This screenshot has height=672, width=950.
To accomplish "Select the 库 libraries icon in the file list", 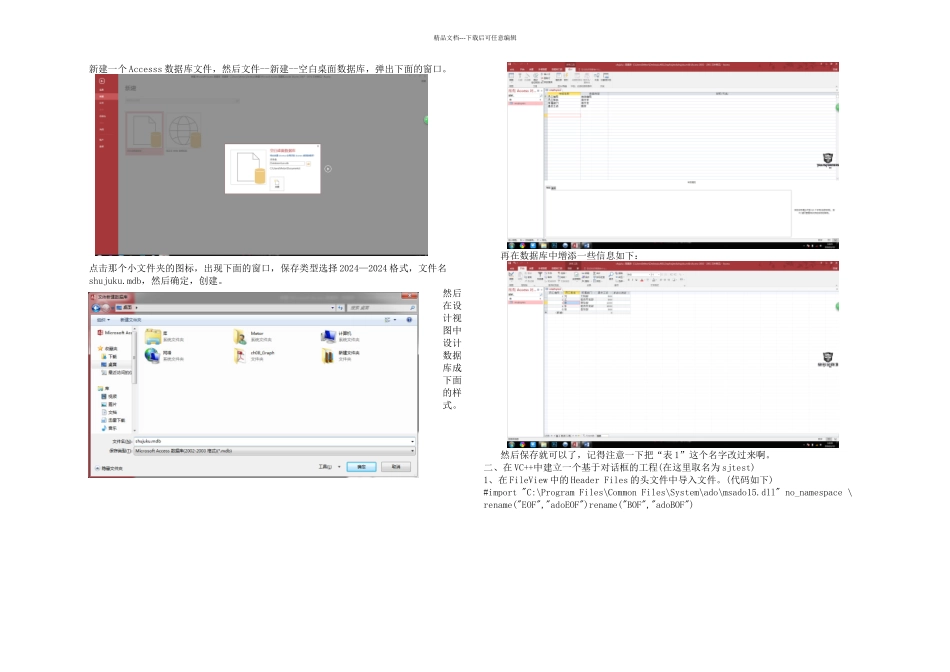I will (153, 337).
